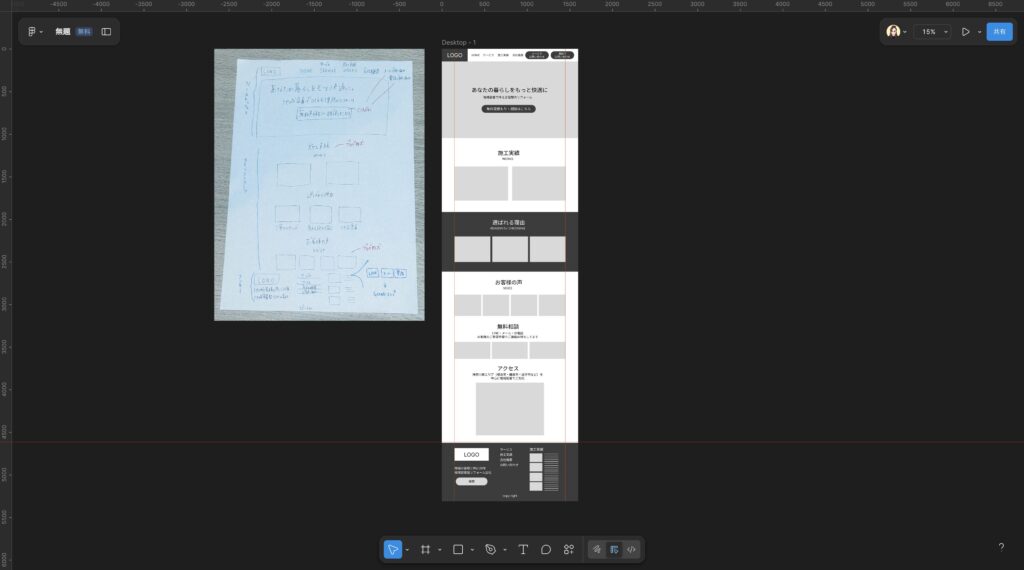Switch to Draw mode
1024x570 pixels.
click(x=597, y=549)
